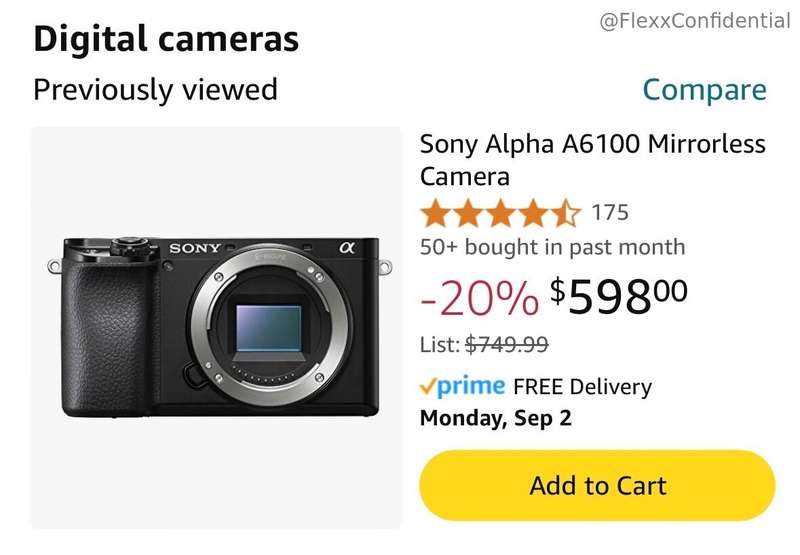This screenshot has height=555, width=800.
Task: Click the Sony A6100 camera product image
Action: (x=218, y=327)
